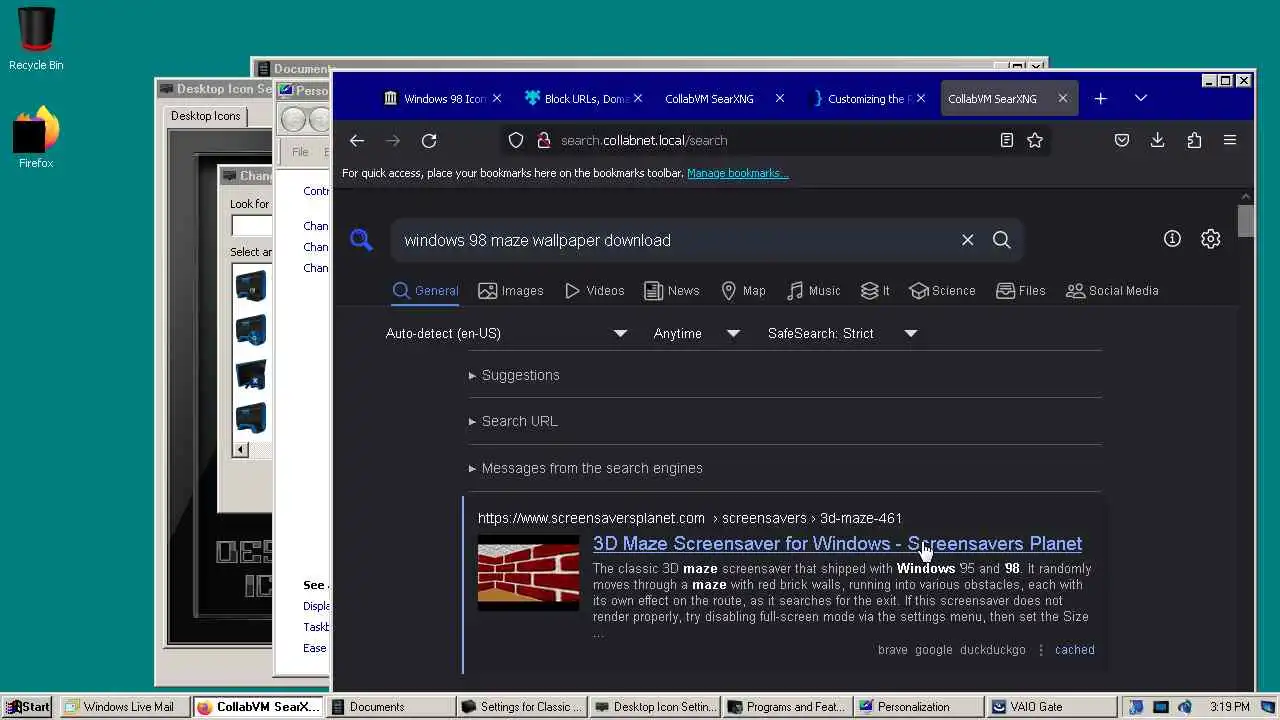The image size is (1280, 720).
Task: Open the Recycle Bin desktop icon
Action: [x=36, y=38]
